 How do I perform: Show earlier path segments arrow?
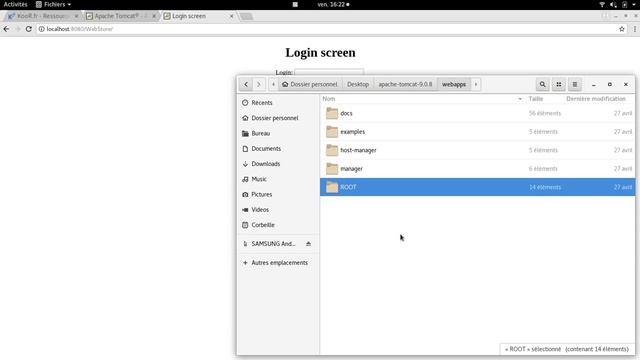point(273,84)
